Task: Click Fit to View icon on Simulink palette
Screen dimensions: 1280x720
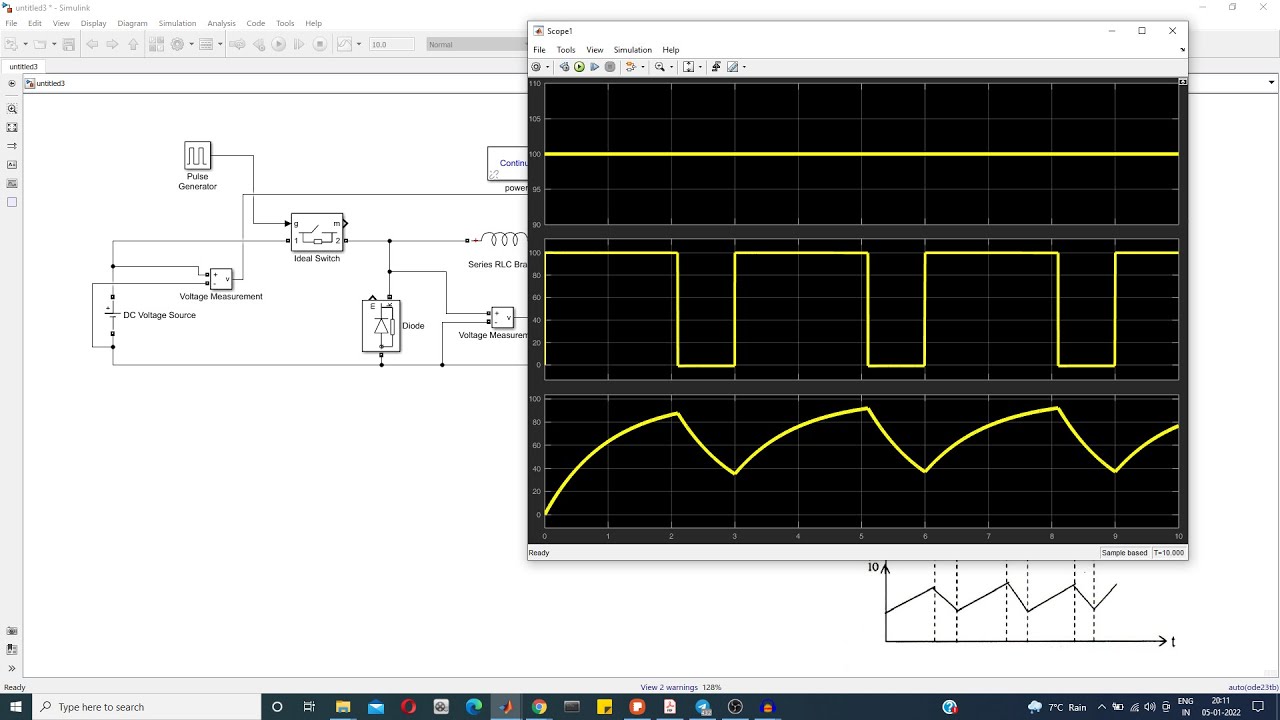Action: click(x=12, y=128)
